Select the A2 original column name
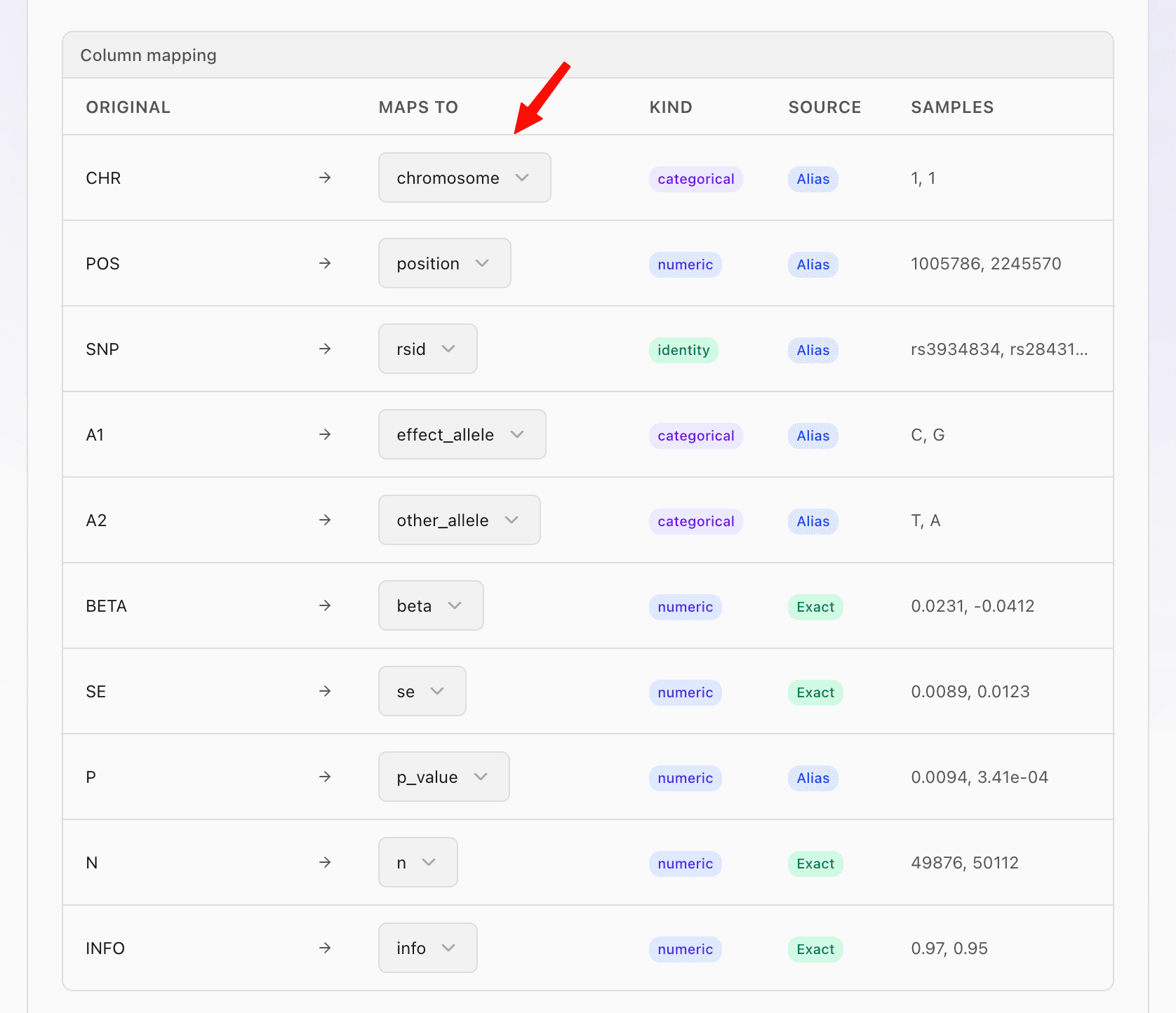1176x1013 pixels. (x=96, y=521)
